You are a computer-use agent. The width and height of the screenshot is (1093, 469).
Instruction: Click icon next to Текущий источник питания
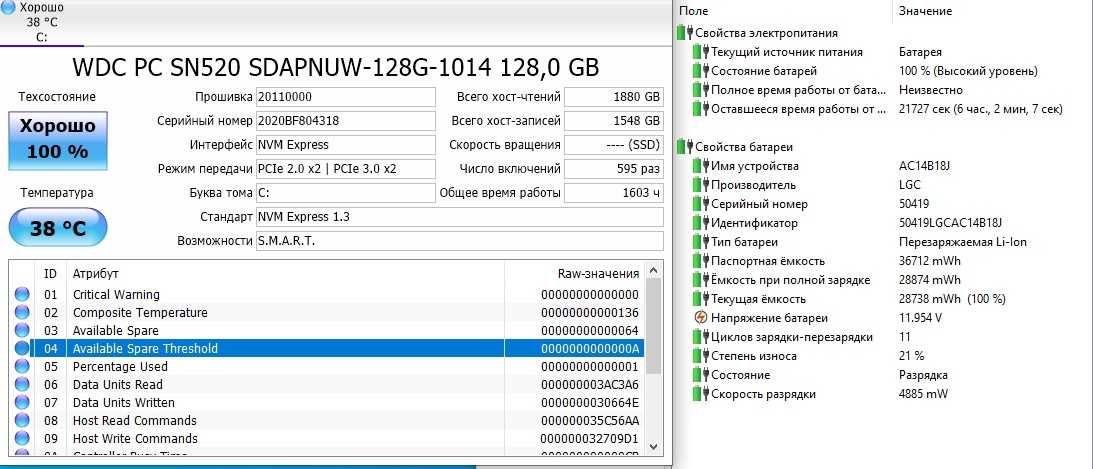701,52
